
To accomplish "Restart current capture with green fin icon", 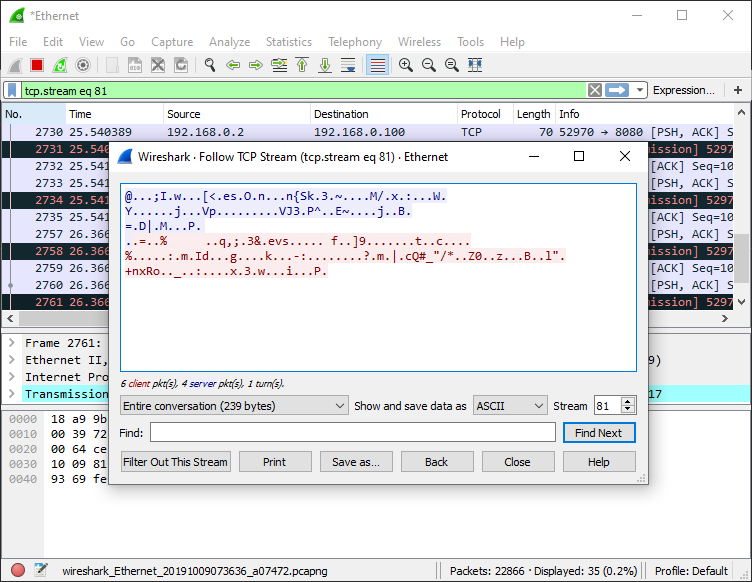I will pos(60,65).
